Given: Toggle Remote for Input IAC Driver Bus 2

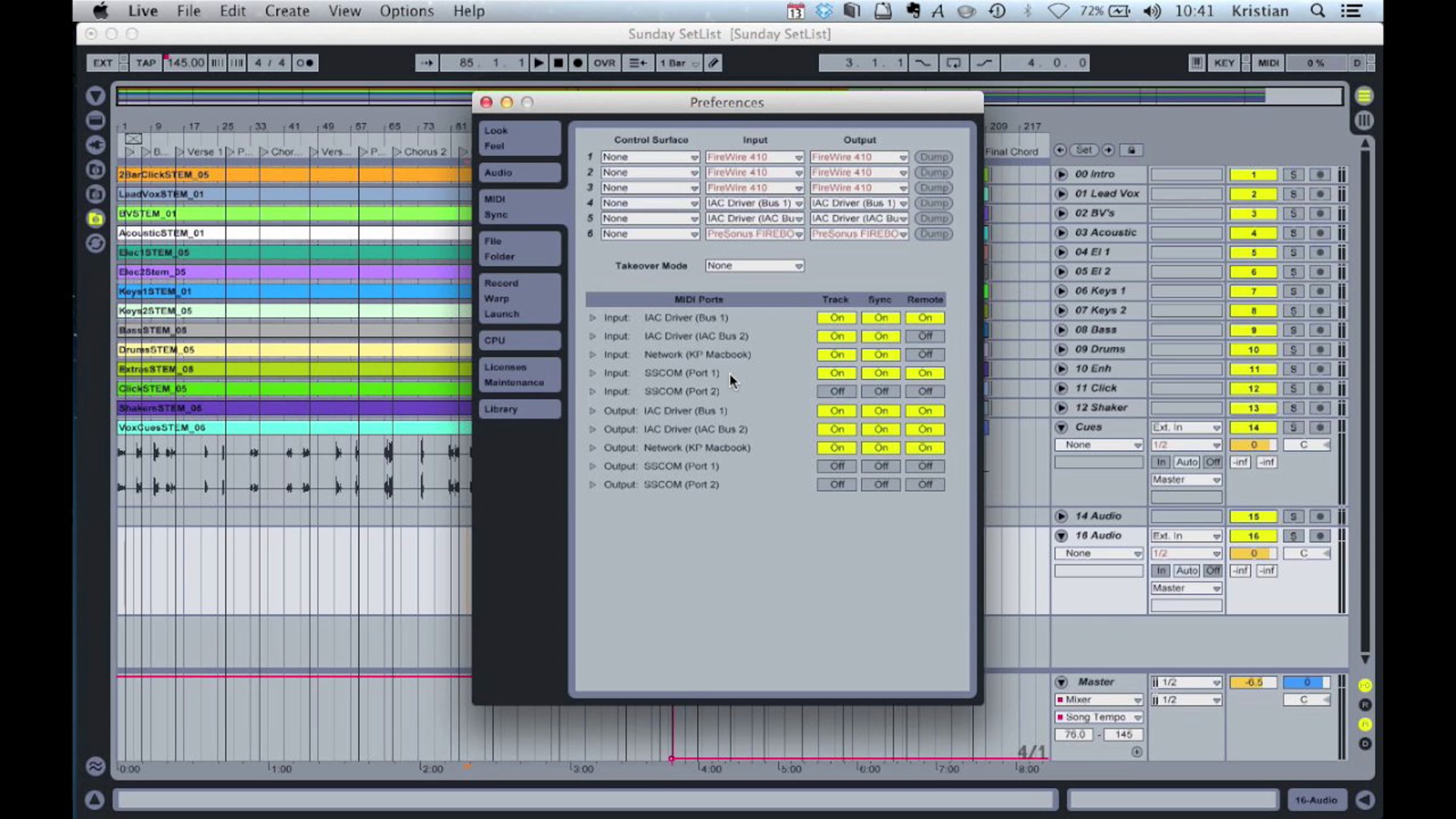Looking at the screenshot, I should click(x=925, y=336).
